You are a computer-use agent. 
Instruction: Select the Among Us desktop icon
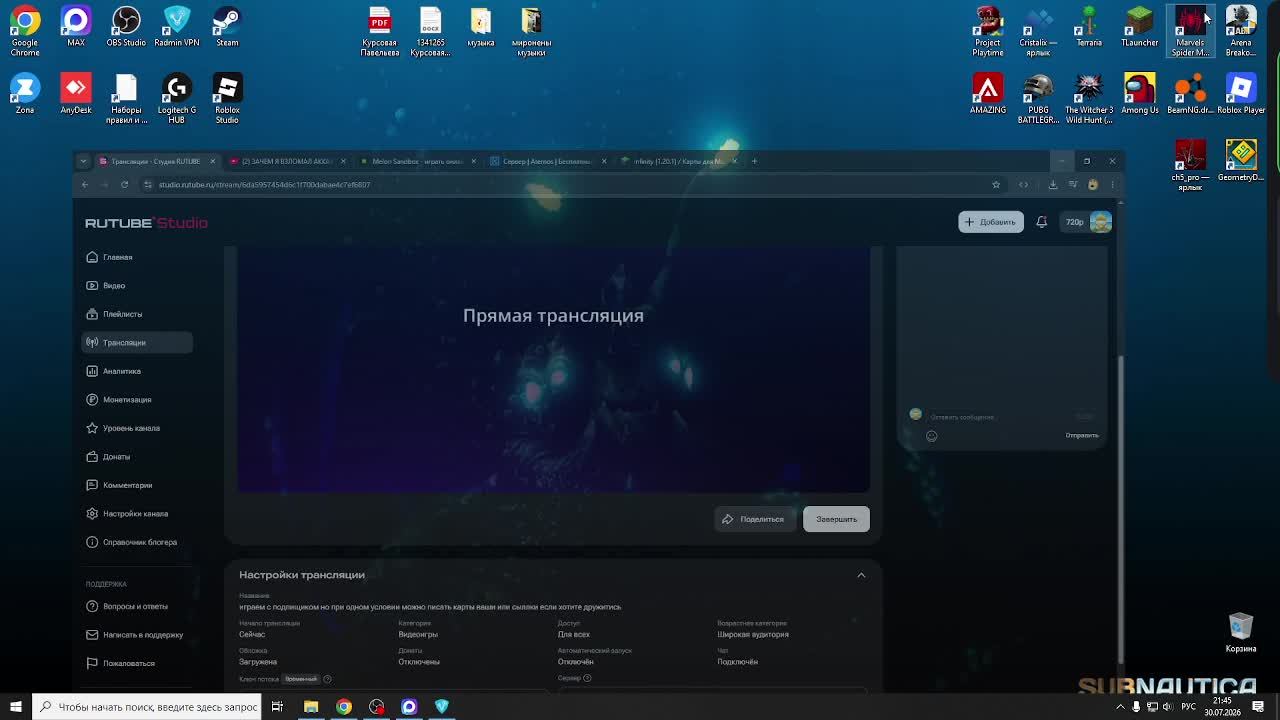[1139, 94]
